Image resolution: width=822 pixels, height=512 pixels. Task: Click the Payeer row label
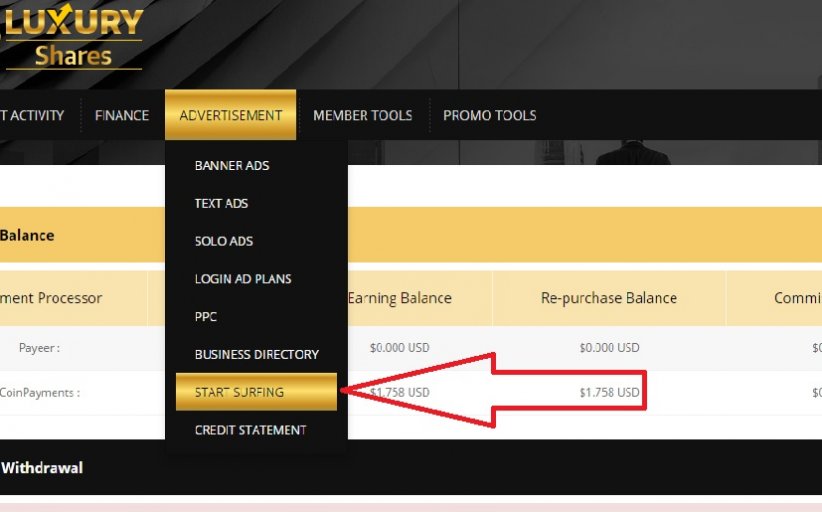(39, 349)
